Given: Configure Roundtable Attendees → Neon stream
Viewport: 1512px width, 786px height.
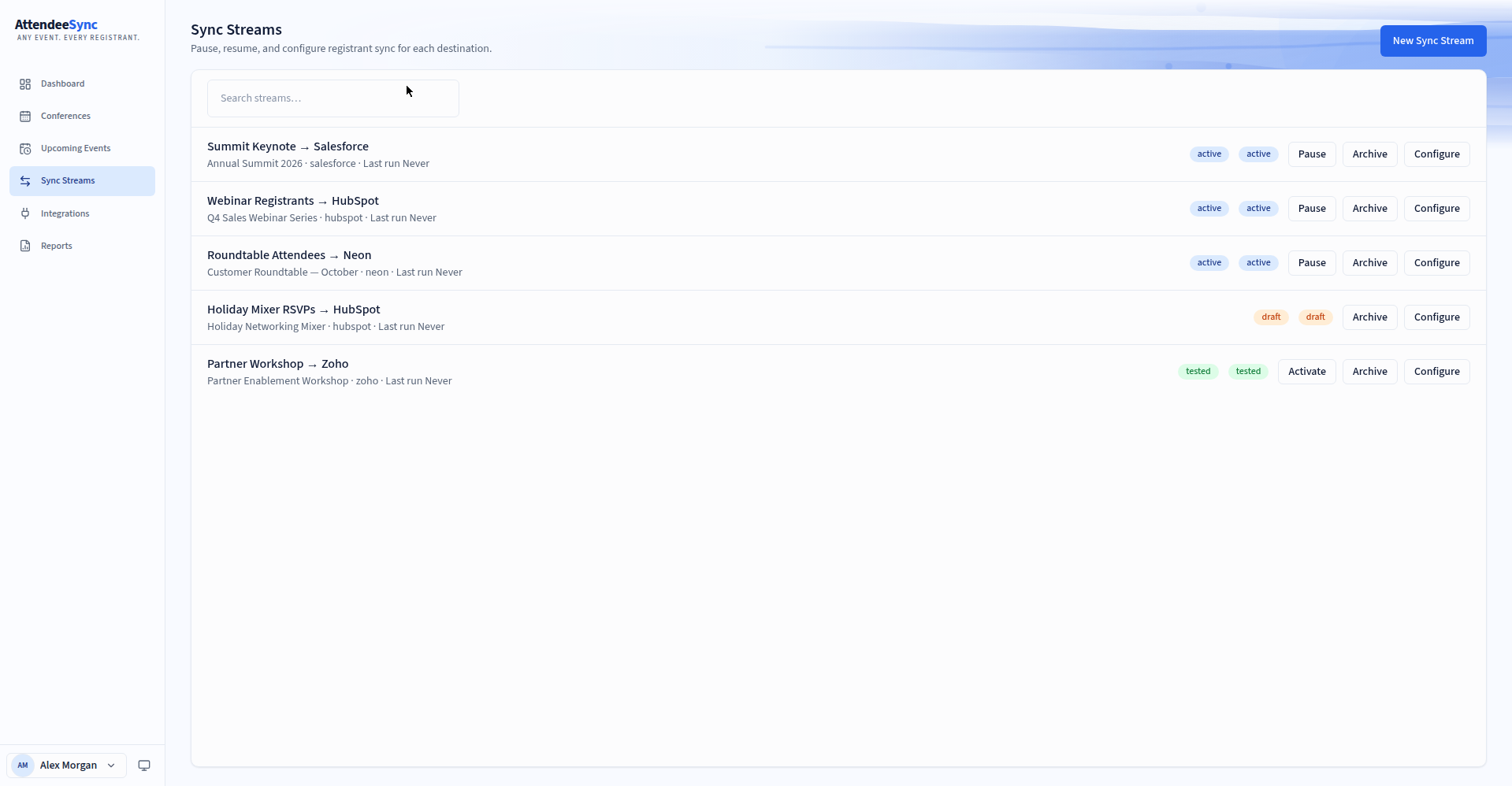Looking at the screenshot, I should (x=1437, y=263).
